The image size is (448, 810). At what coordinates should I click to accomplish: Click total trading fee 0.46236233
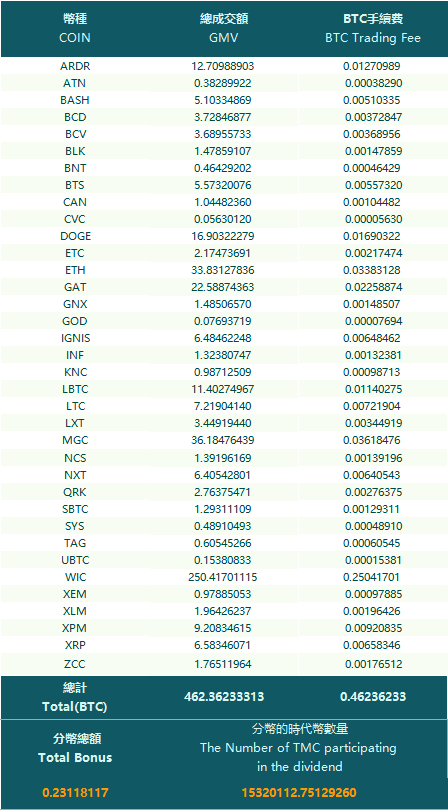[373, 697]
